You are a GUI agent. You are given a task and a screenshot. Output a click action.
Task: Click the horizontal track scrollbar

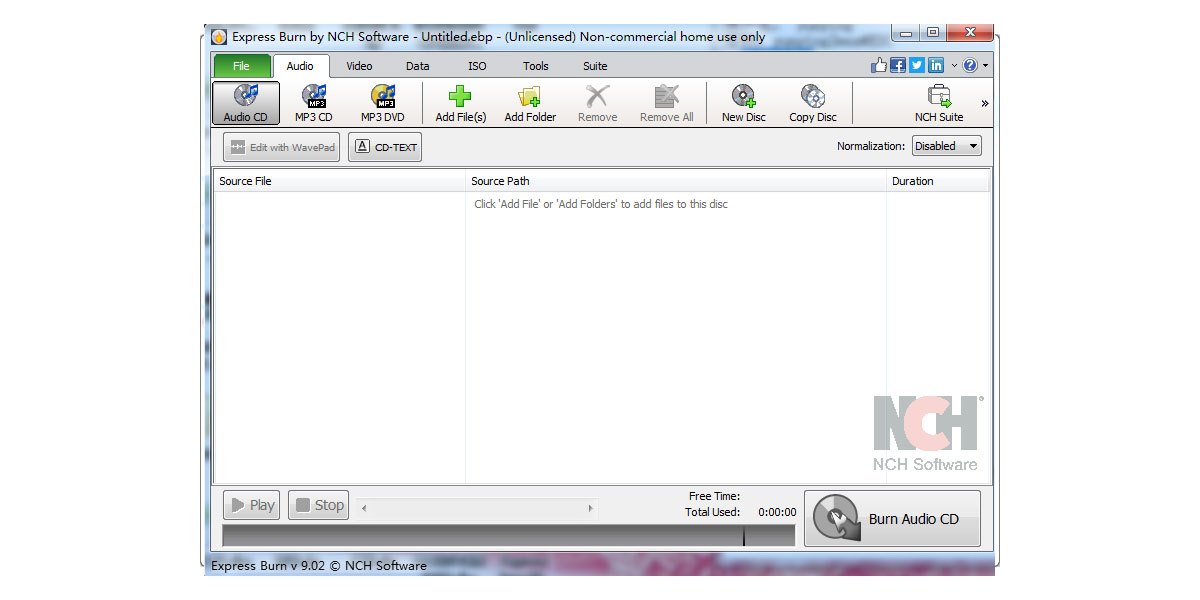tap(477, 506)
